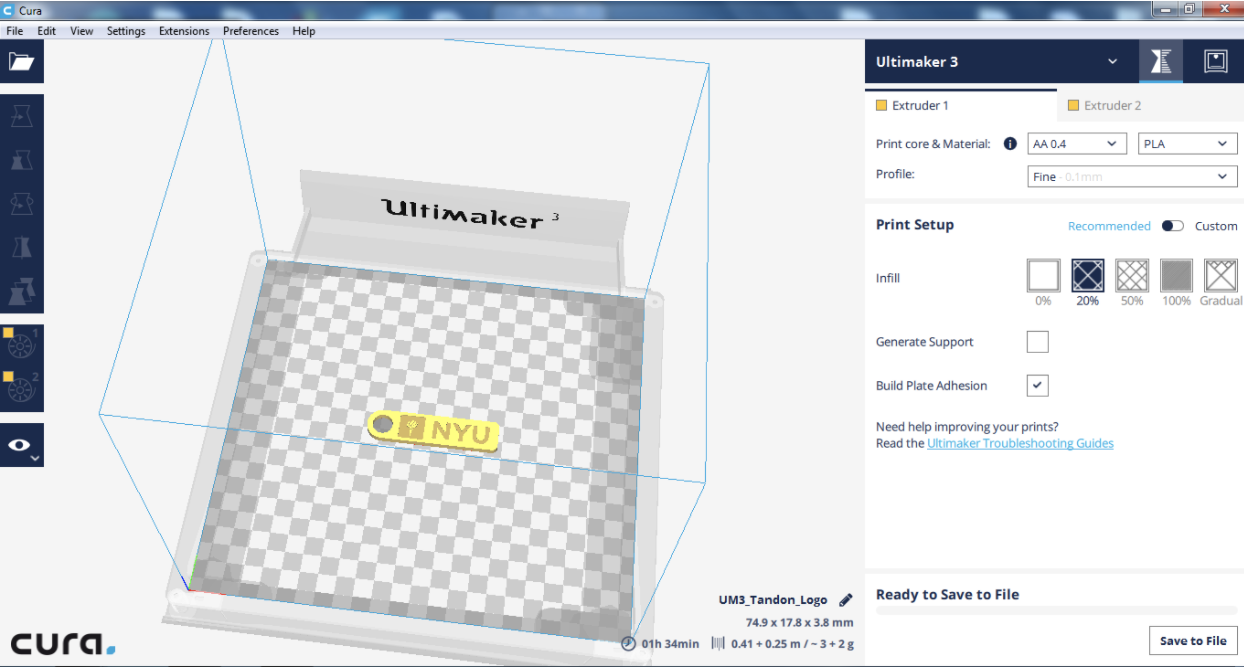The width and height of the screenshot is (1244, 668).
Task: Rename job with the pencil icon
Action: click(846, 600)
